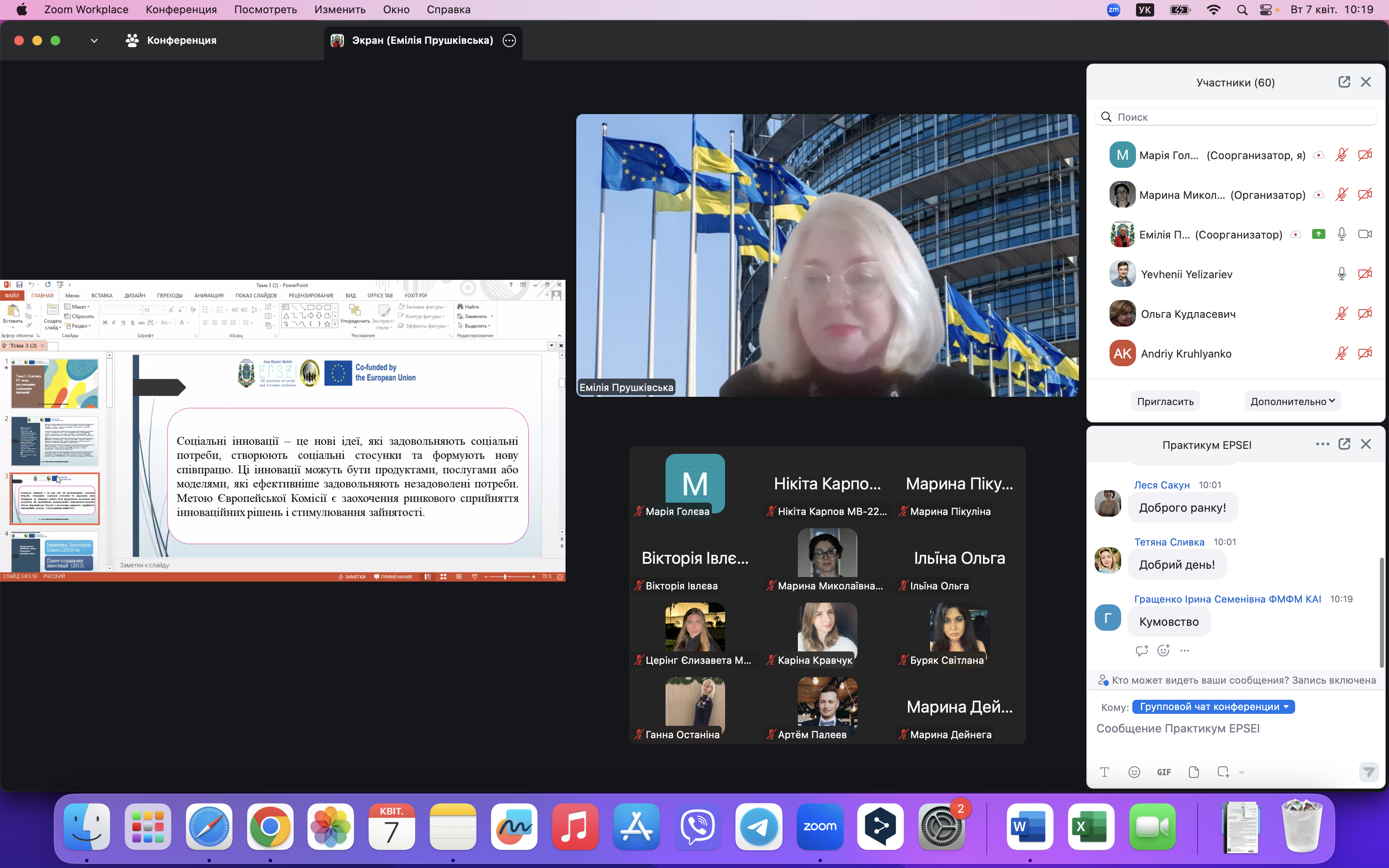Click the text format icon in chat

click(1104, 772)
